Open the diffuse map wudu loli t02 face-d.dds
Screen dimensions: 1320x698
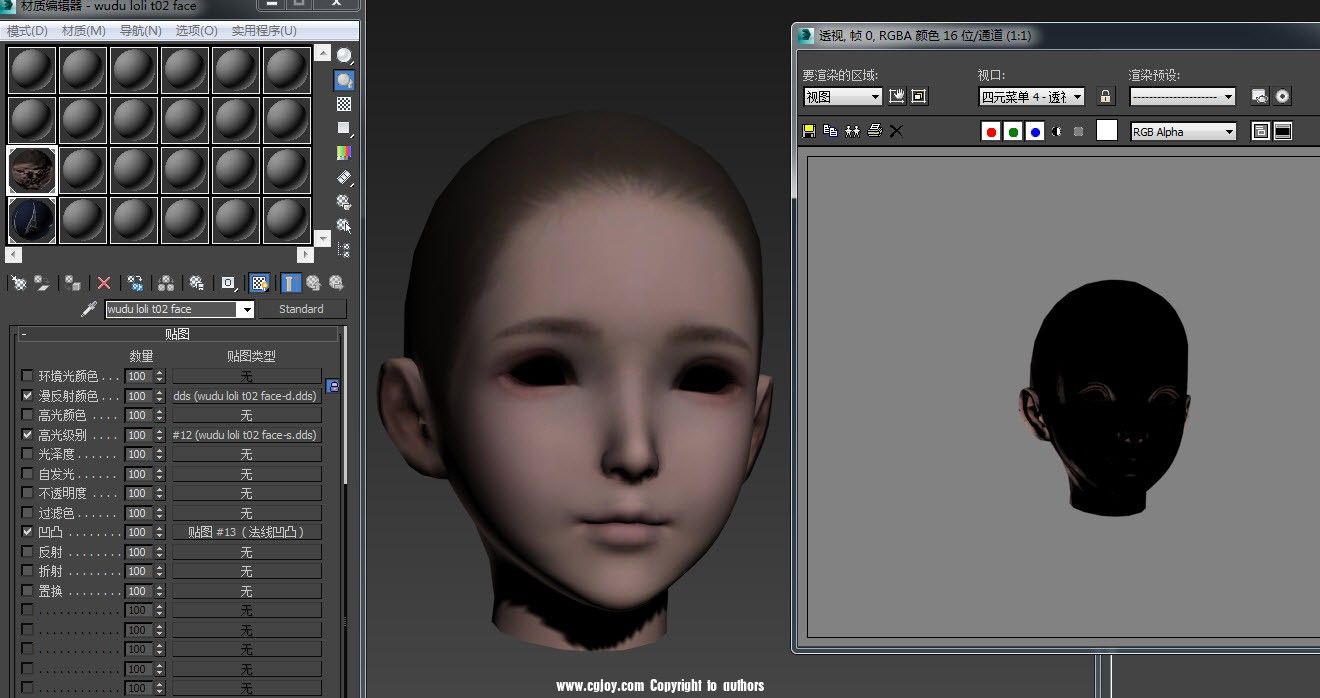(246, 396)
